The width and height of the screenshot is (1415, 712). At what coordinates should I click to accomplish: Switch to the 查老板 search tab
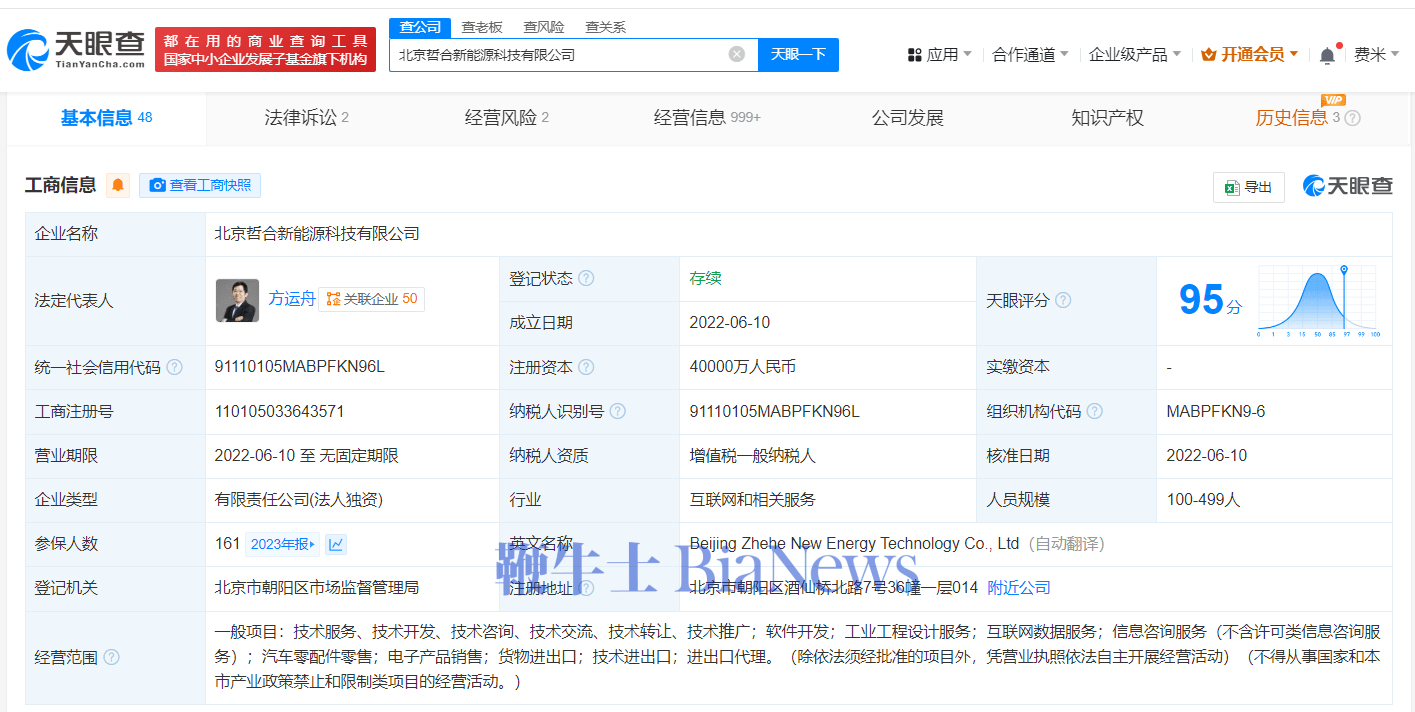[482, 27]
